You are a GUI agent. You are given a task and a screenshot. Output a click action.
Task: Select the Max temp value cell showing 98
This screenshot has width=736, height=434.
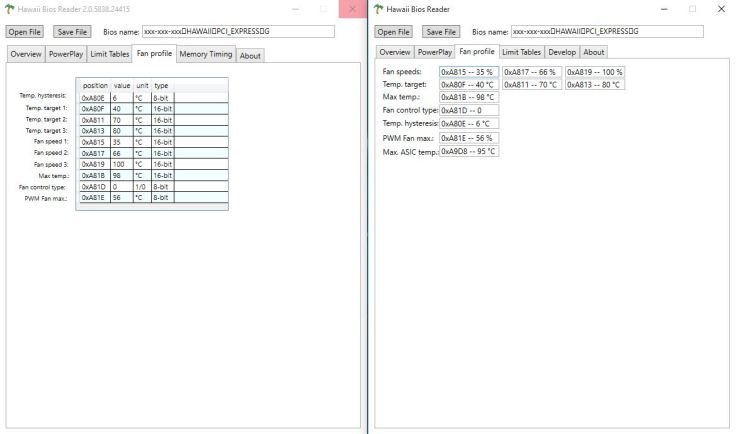tap(120, 174)
